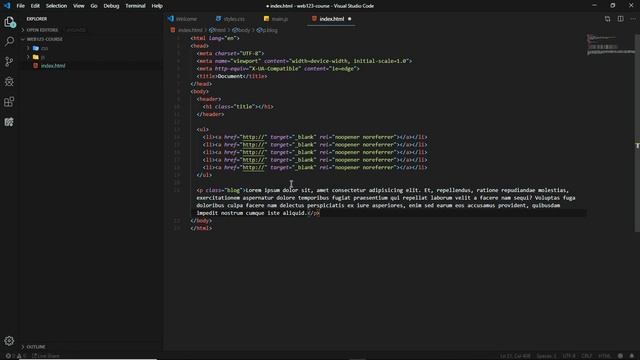Expand the js folder chevron
Image resolution: width=640 pixels, height=360 pixels.
(x=28, y=57)
